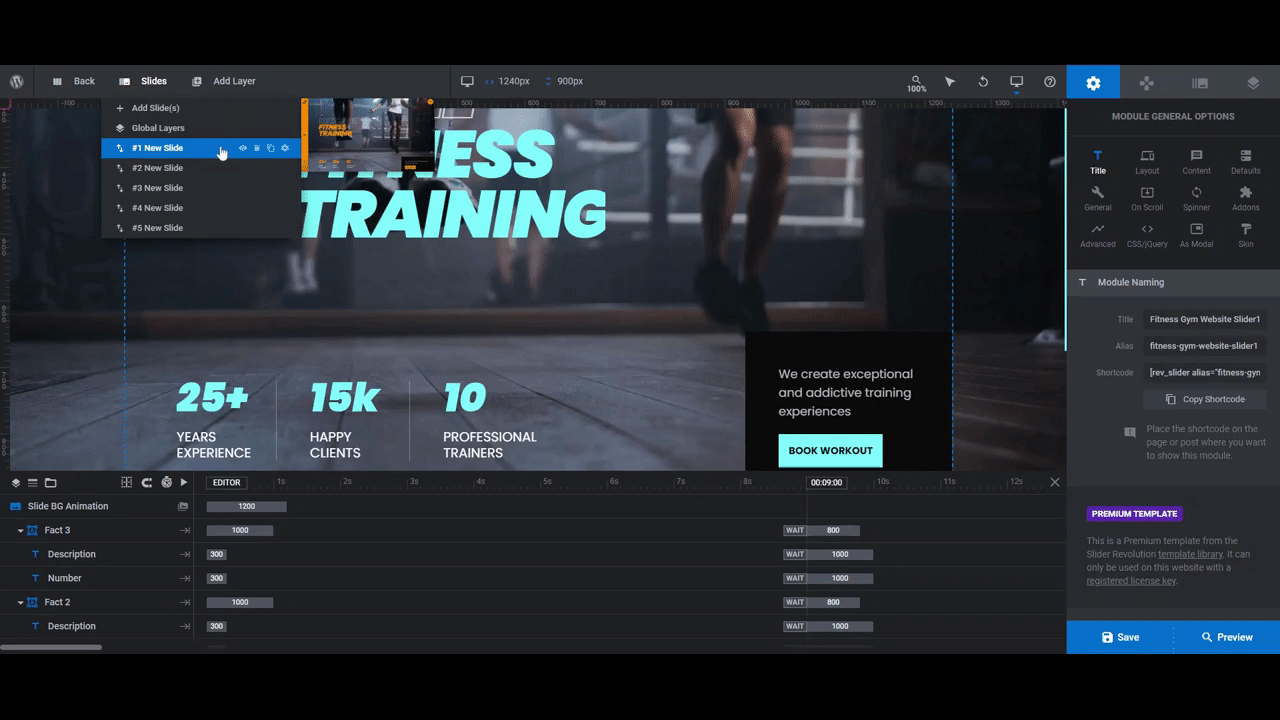Image resolution: width=1280 pixels, height=720 pixels.
Task: Open the Skin paint roller section
Action: click(1246, 236)
